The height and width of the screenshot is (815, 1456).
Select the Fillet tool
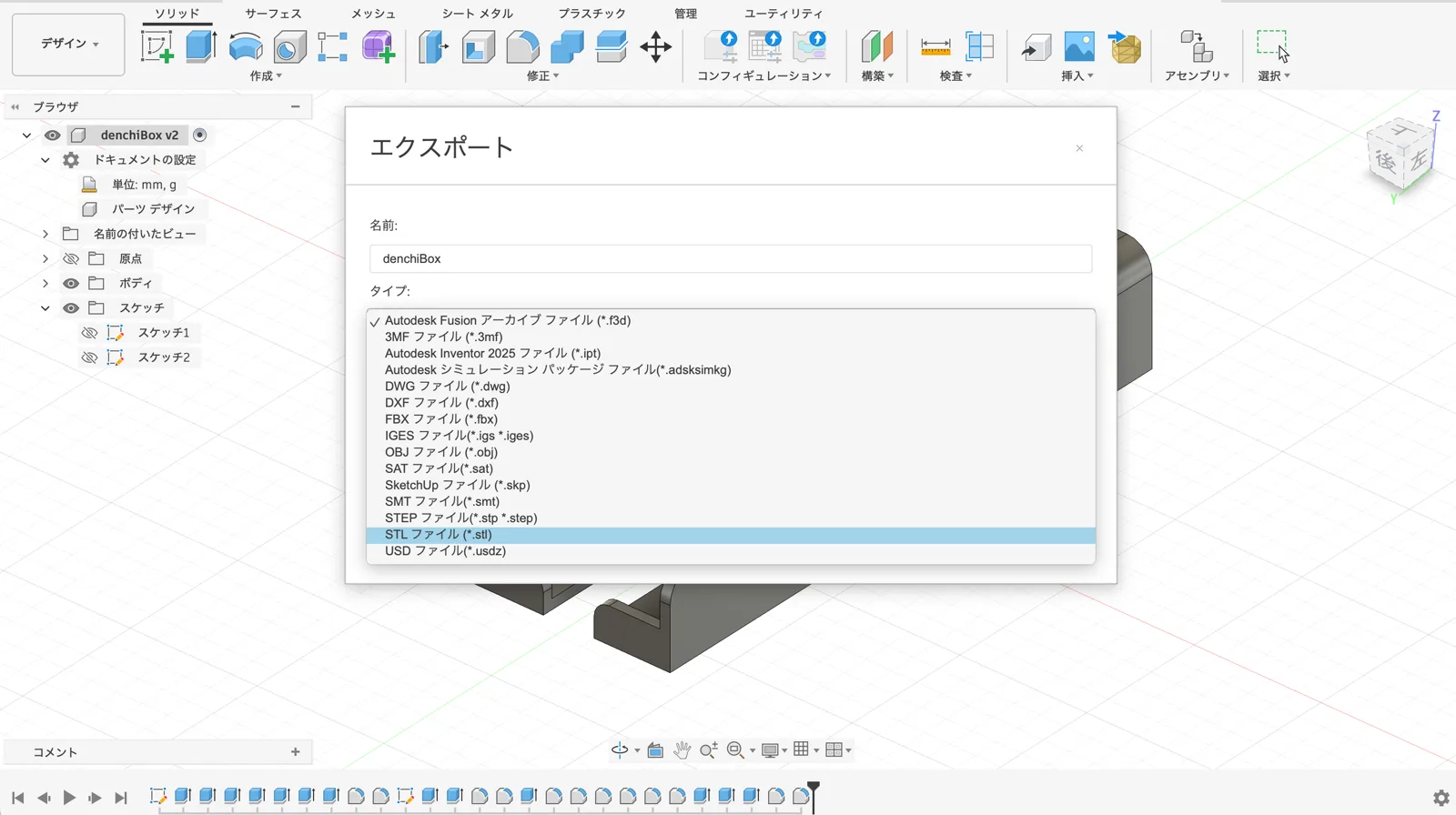522,46
